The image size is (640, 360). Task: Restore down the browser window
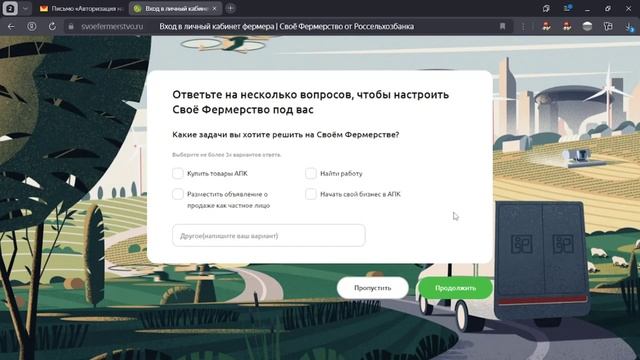608,8
